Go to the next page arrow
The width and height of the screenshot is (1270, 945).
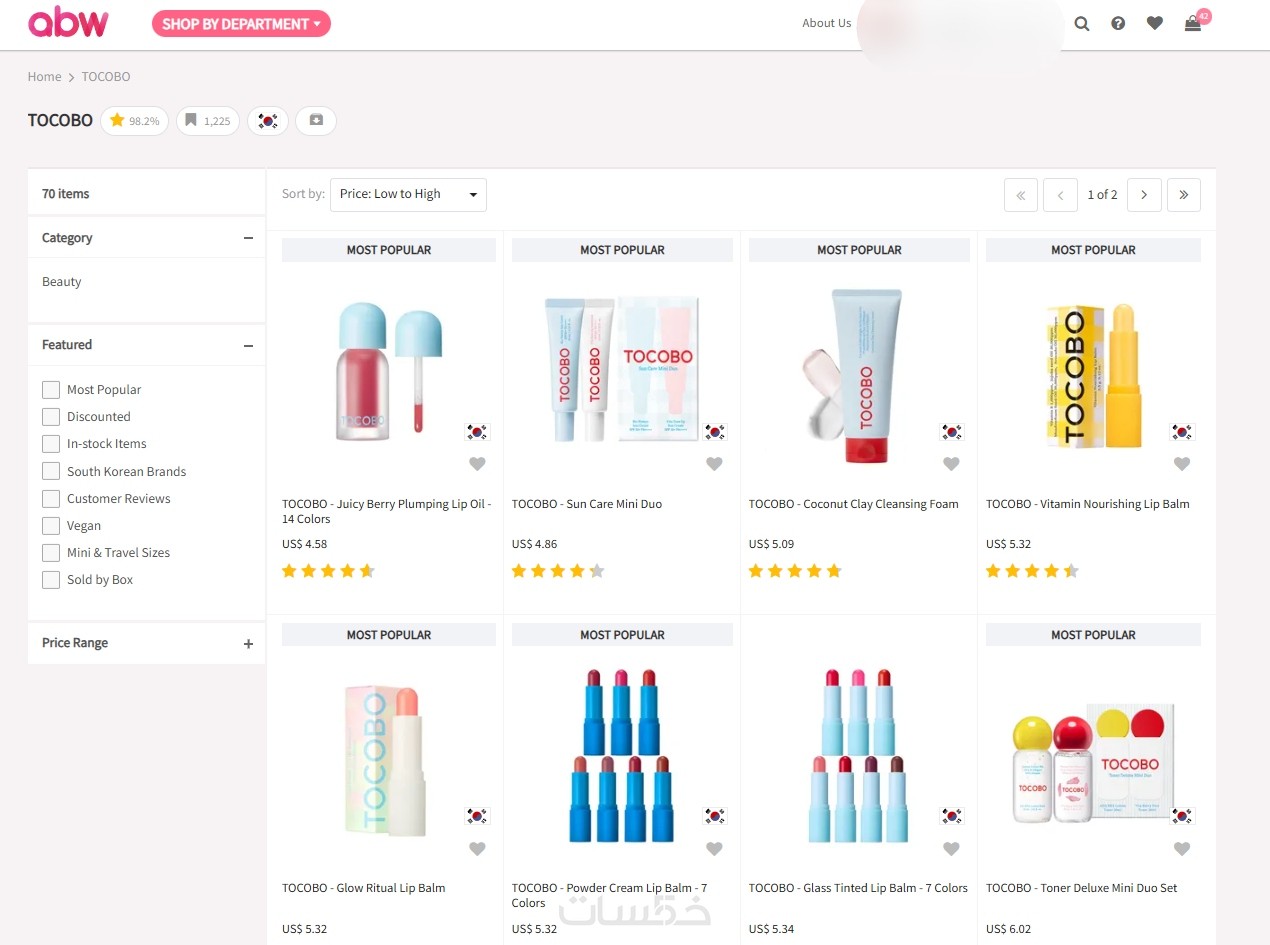pos(1144,195)
